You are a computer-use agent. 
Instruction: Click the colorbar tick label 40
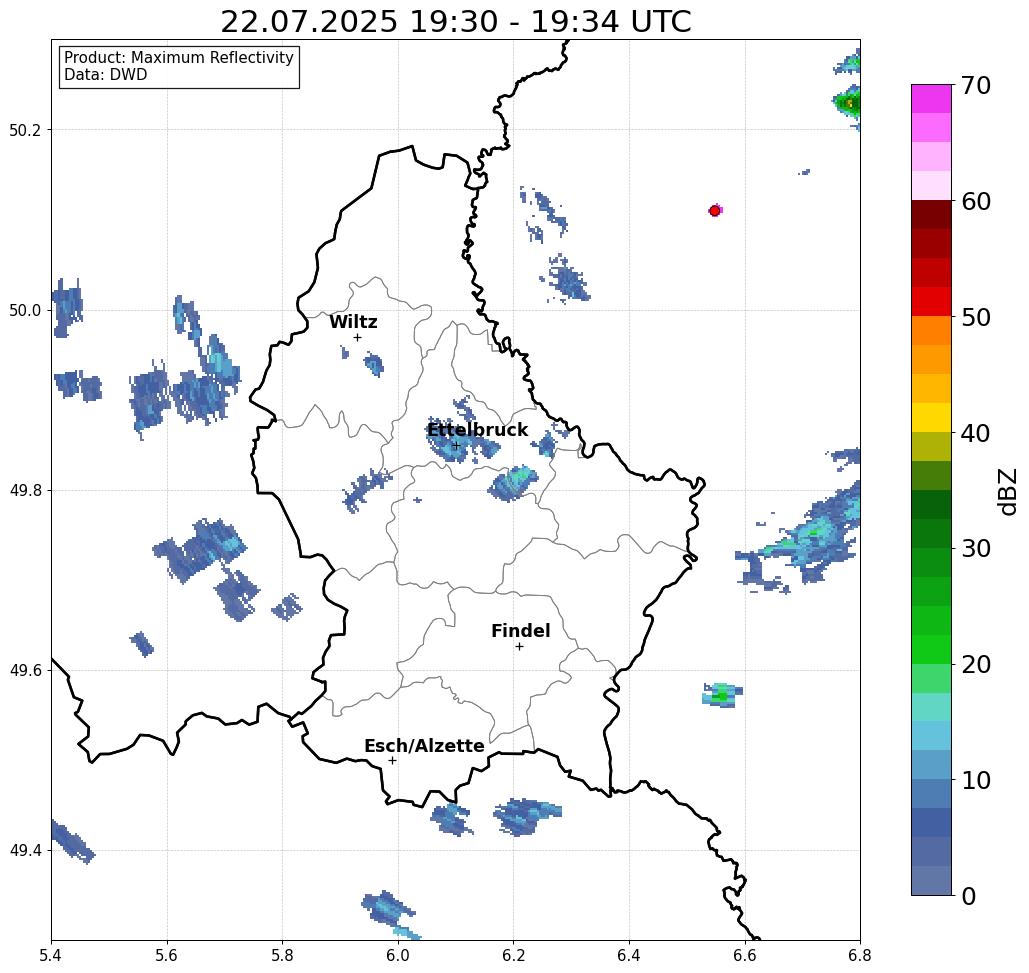click(975, 433)
